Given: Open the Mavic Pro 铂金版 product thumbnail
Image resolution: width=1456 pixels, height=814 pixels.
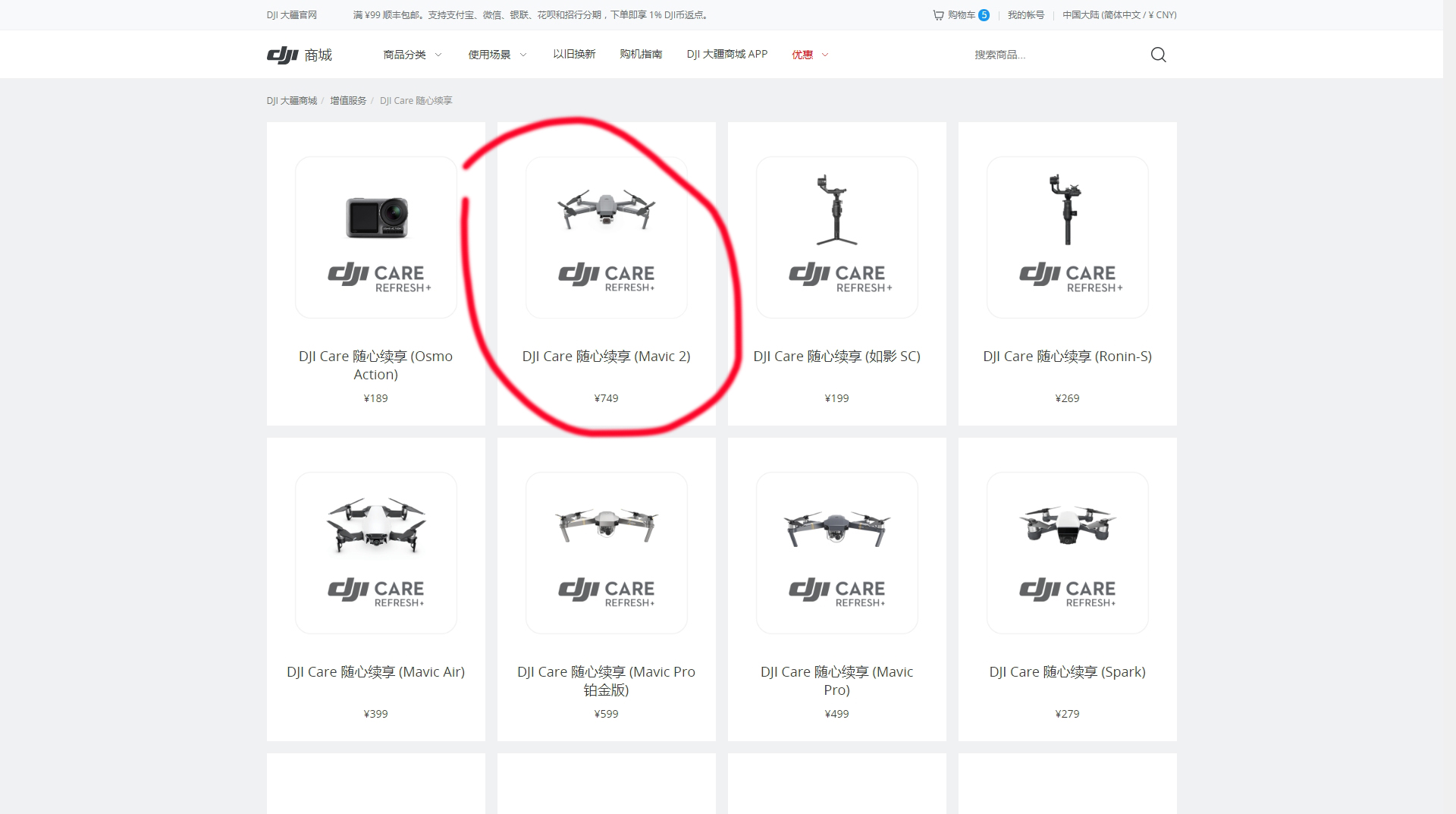Looking at the screenshot, I should 607,553.
